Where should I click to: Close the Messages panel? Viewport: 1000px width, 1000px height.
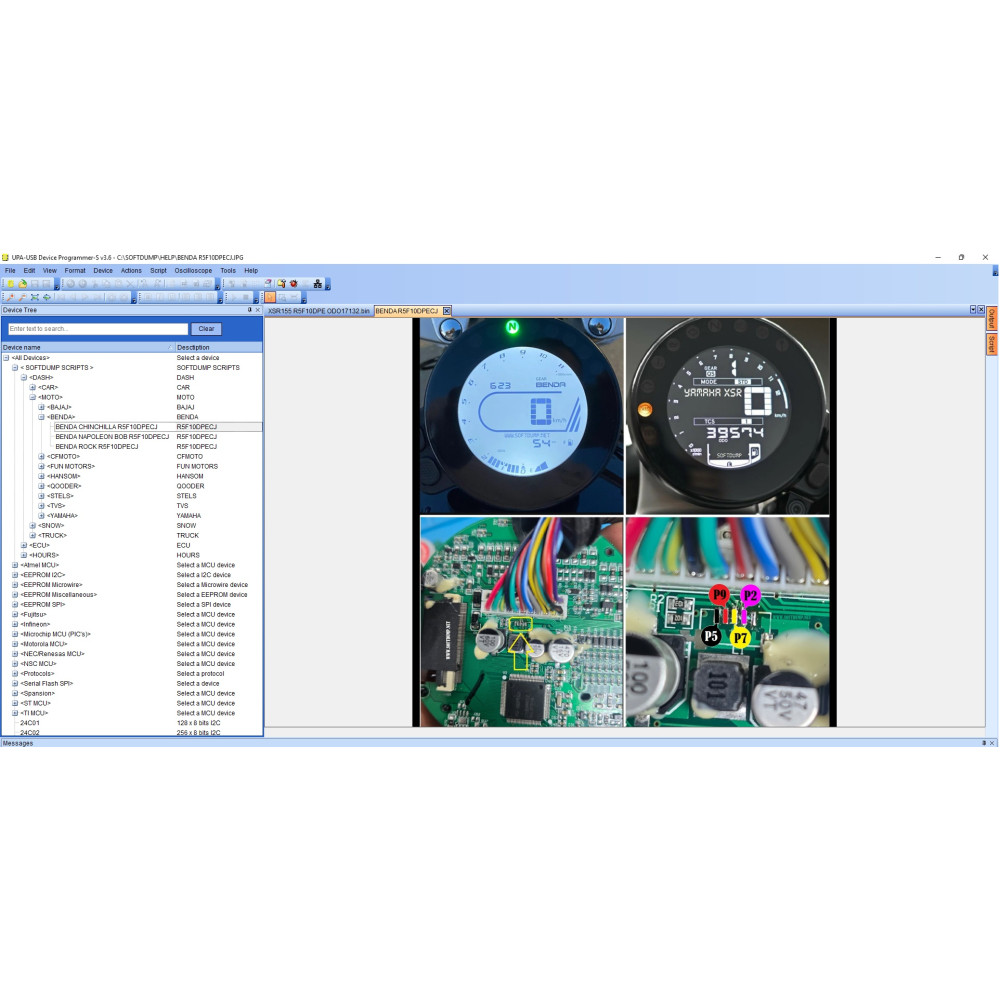pyautogui.click(x=992, y=743)
